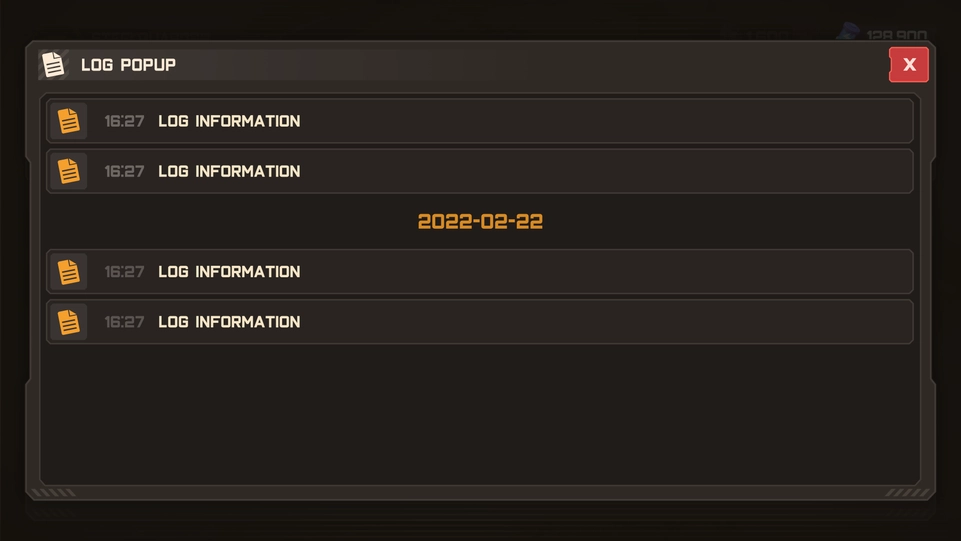Click the 16:27 timestamp just below the date header

point(124,271)
